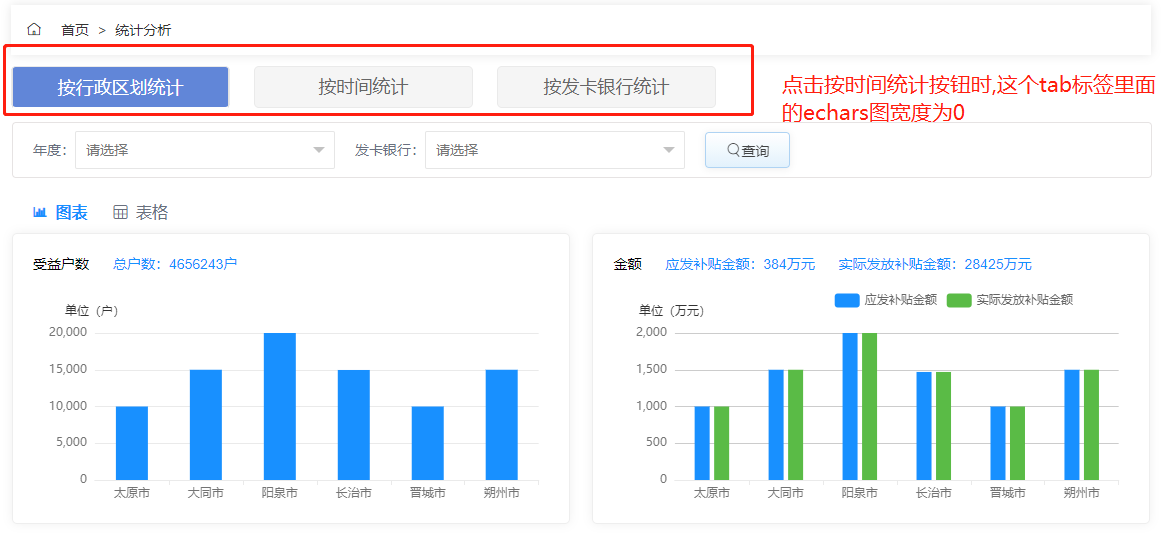Click blue 朔州市 bar in 金额 chart

tap(1072, 424)
